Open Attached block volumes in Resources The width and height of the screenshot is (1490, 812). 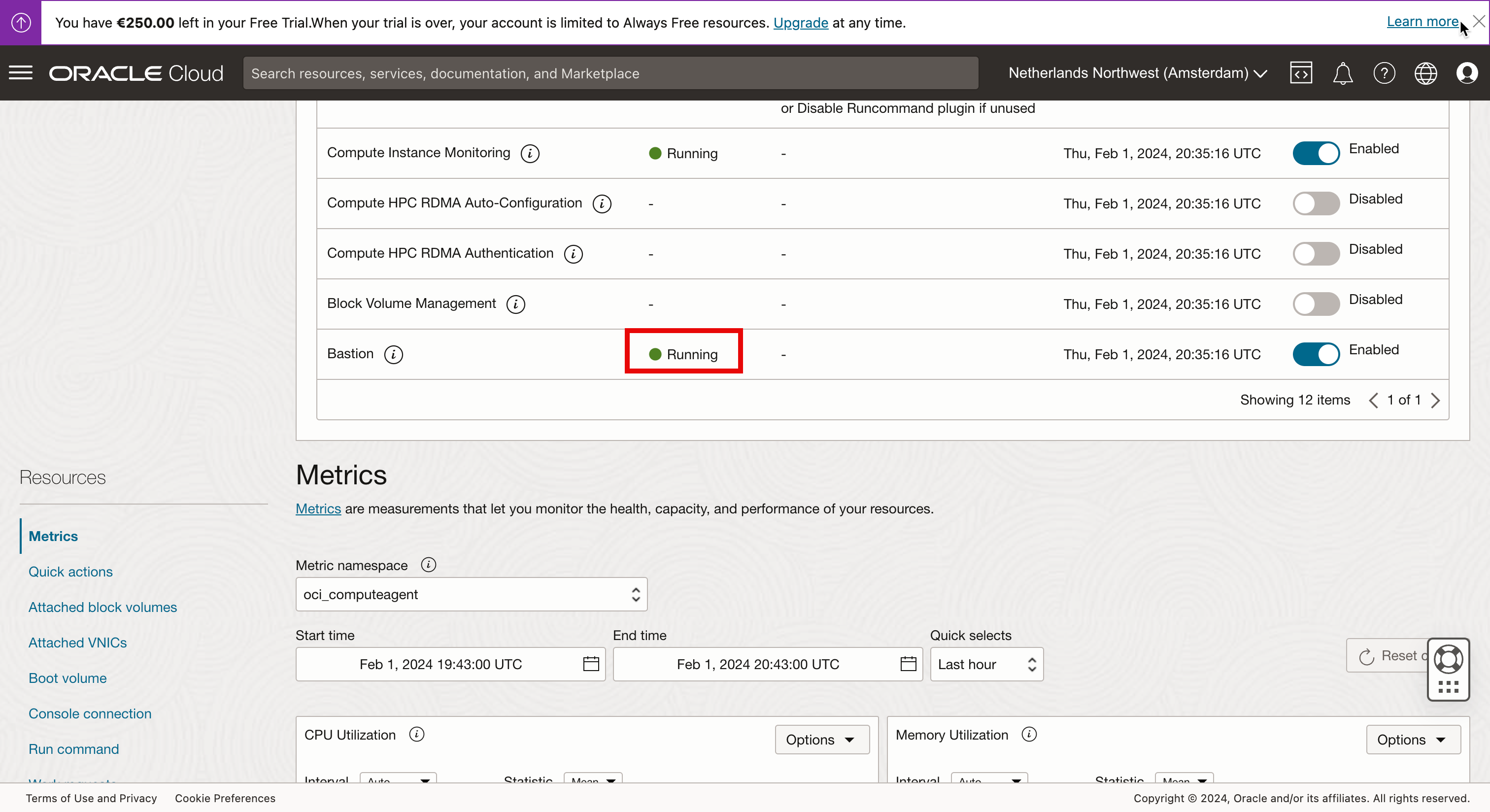pos(102,607)
